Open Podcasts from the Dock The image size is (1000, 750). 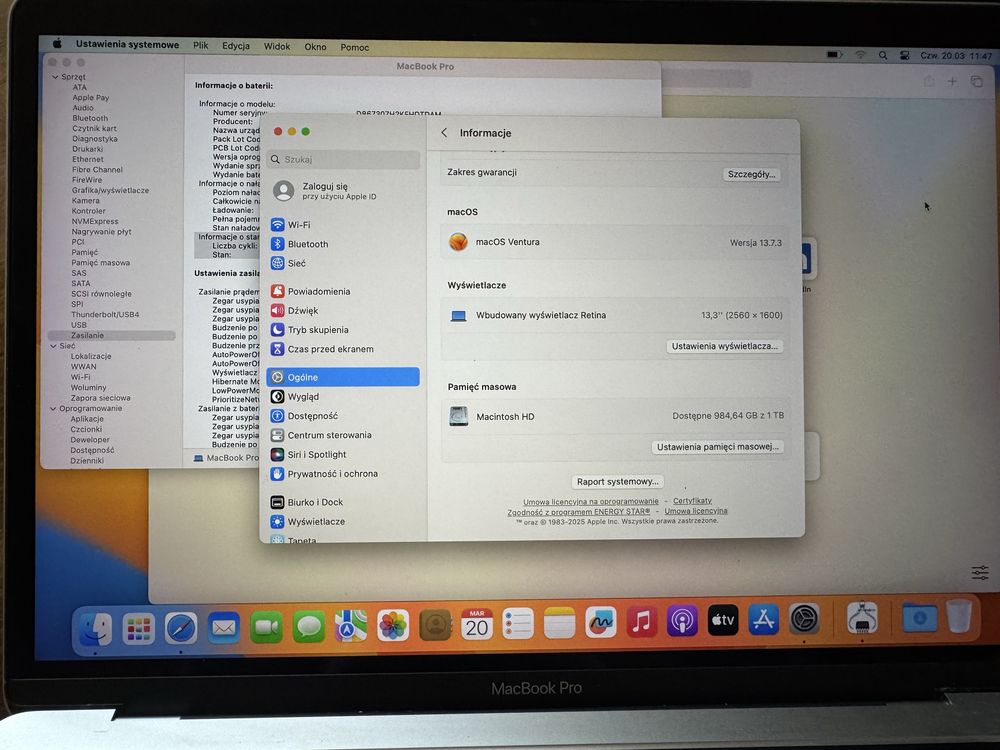[x=682, y=621]
